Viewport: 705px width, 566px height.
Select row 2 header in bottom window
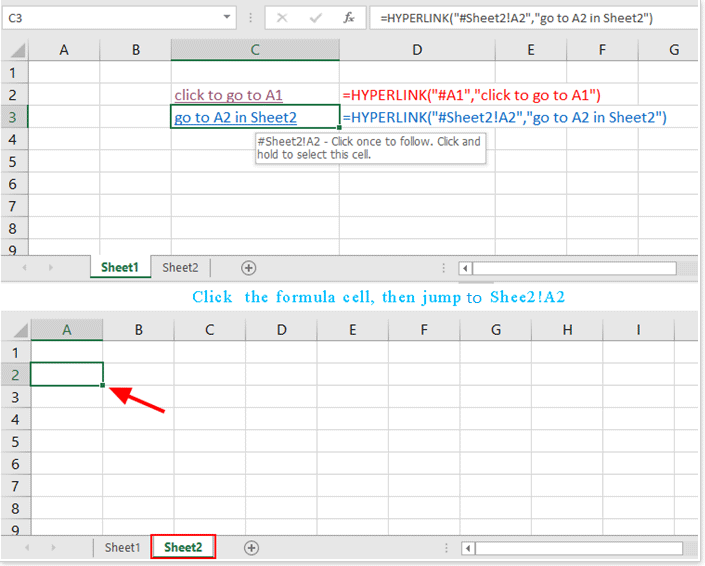[x=15, y=374]
